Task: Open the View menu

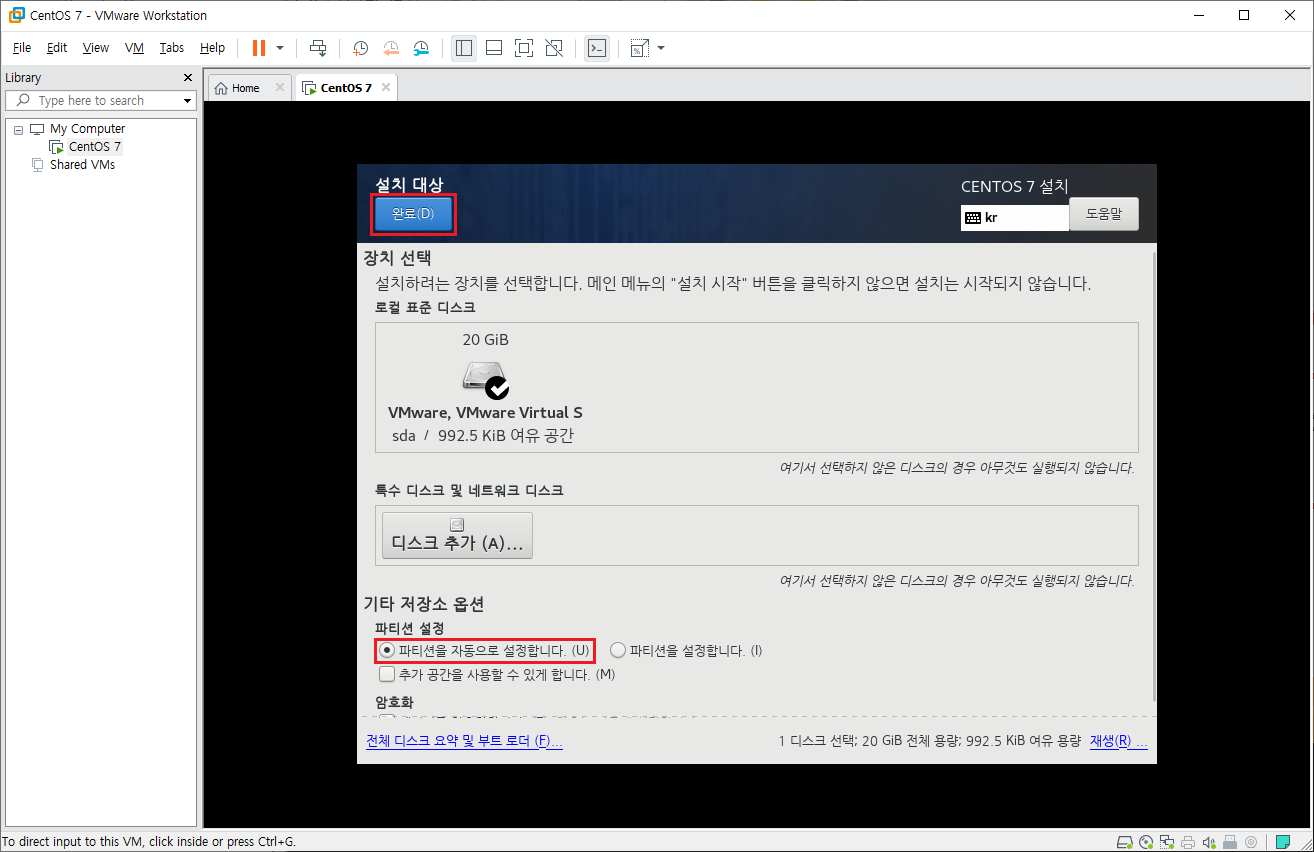Action: pos(96,48)
